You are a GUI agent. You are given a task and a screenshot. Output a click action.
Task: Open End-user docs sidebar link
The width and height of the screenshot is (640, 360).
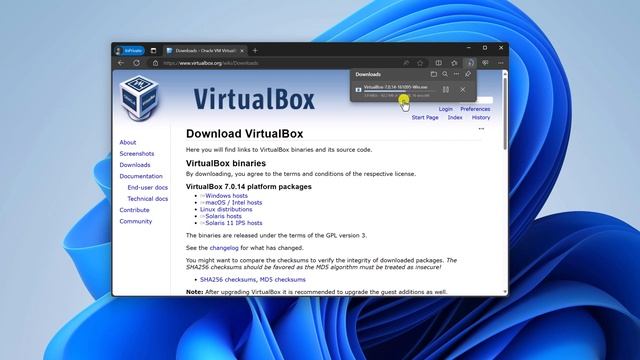(147, 188)
